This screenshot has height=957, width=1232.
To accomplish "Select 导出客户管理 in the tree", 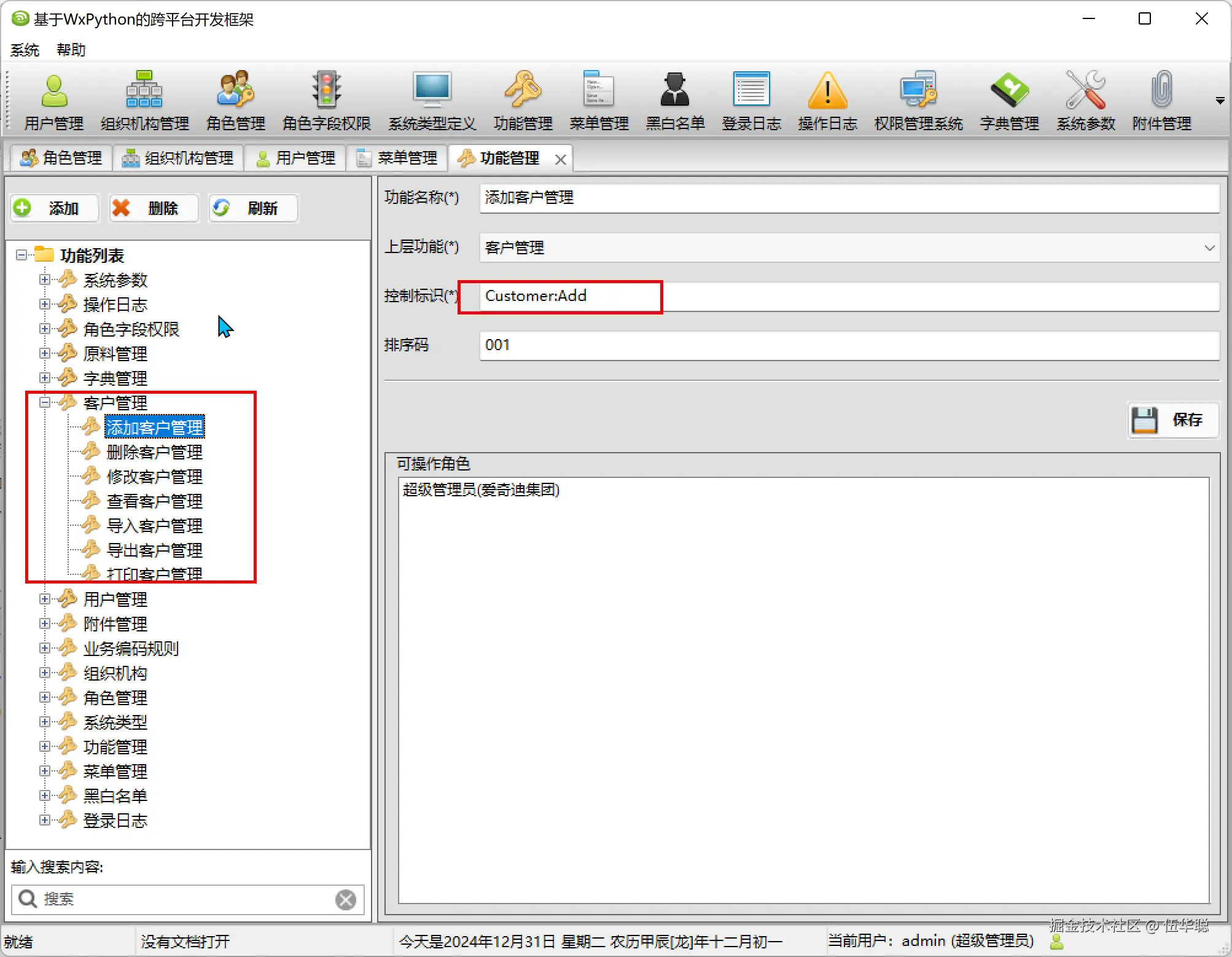I will click(x=154, y=550).
